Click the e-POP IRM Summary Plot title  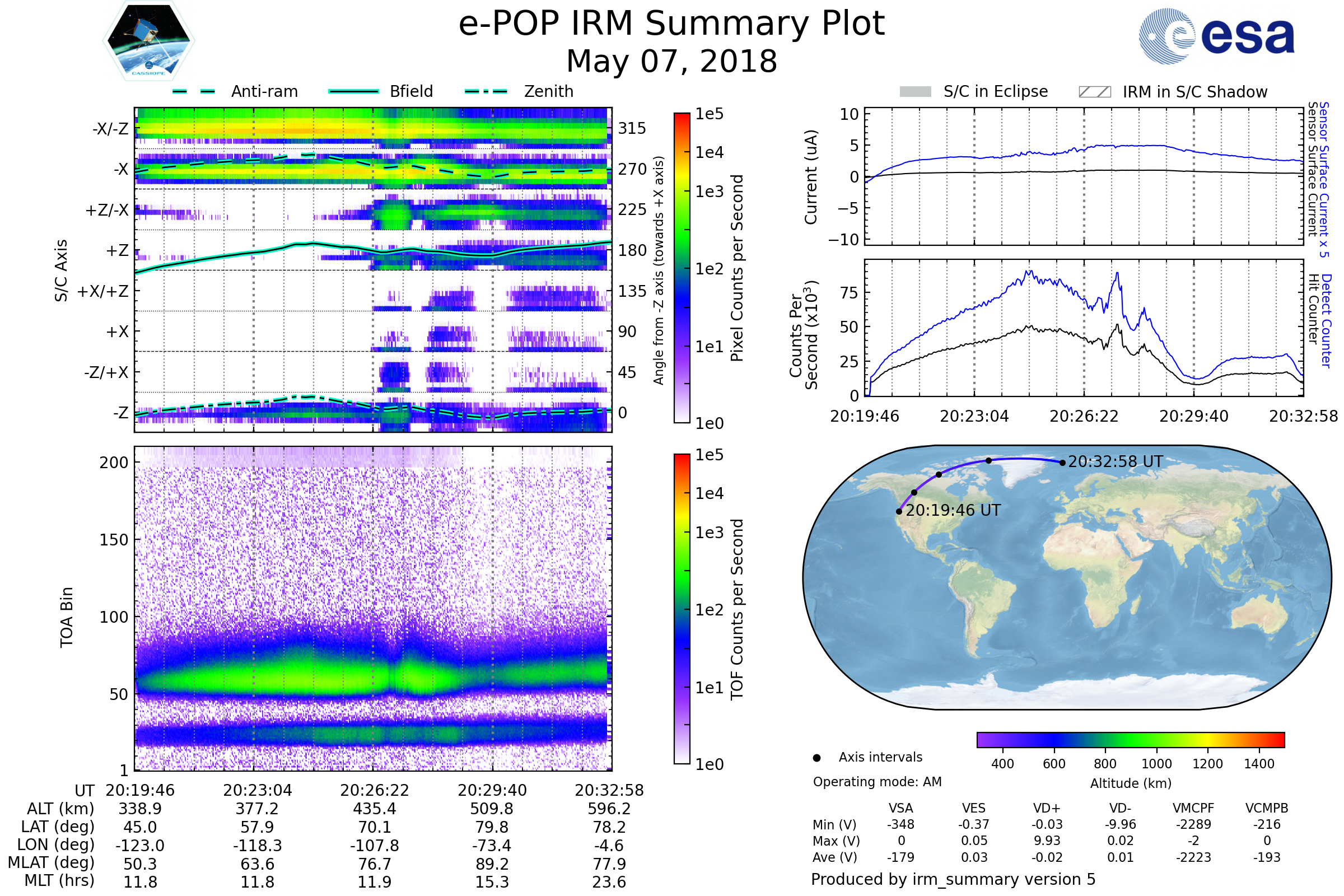(671, 24)
